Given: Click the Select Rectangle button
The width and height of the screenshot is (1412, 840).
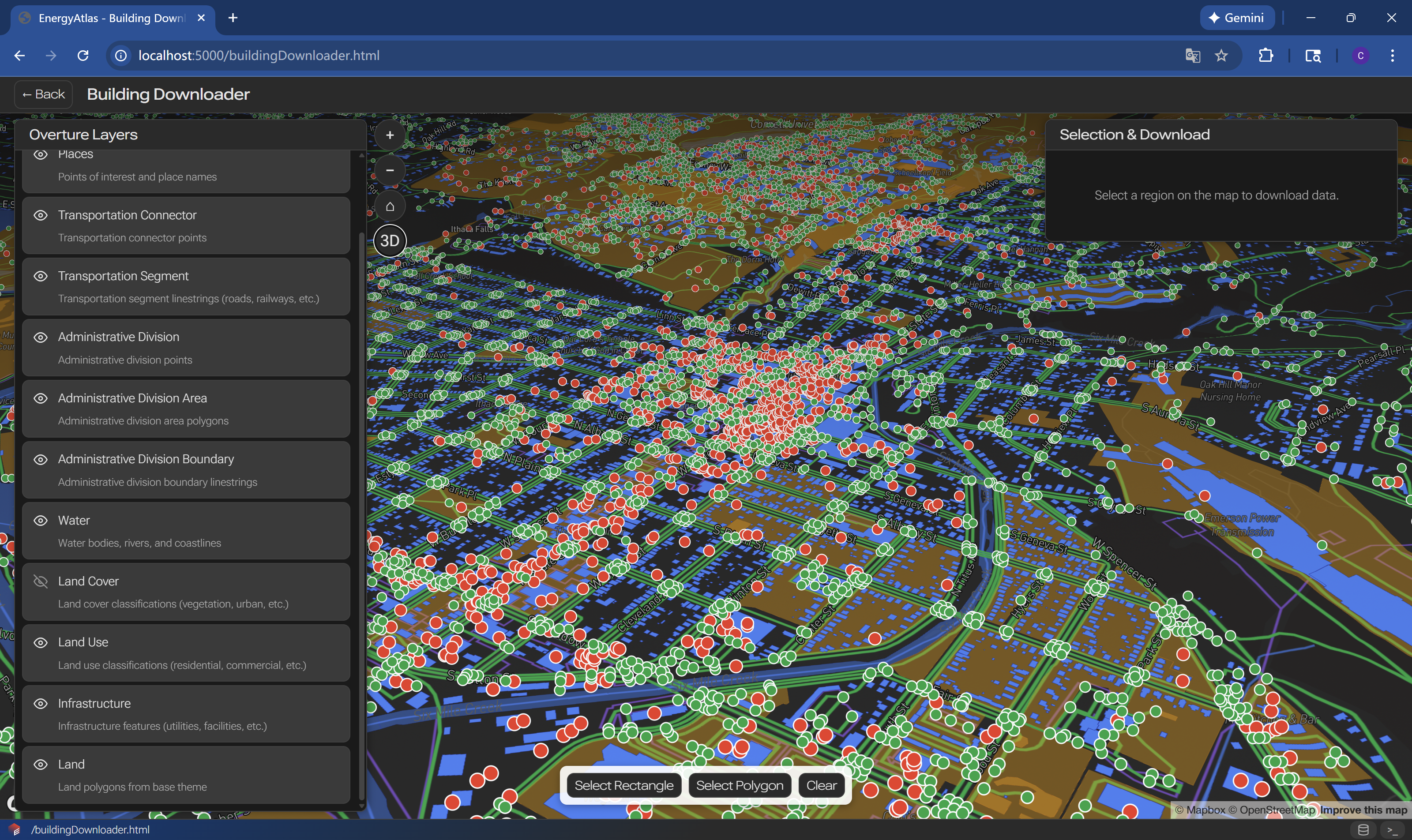Looking at the screenshot, I should click(623, 785).
